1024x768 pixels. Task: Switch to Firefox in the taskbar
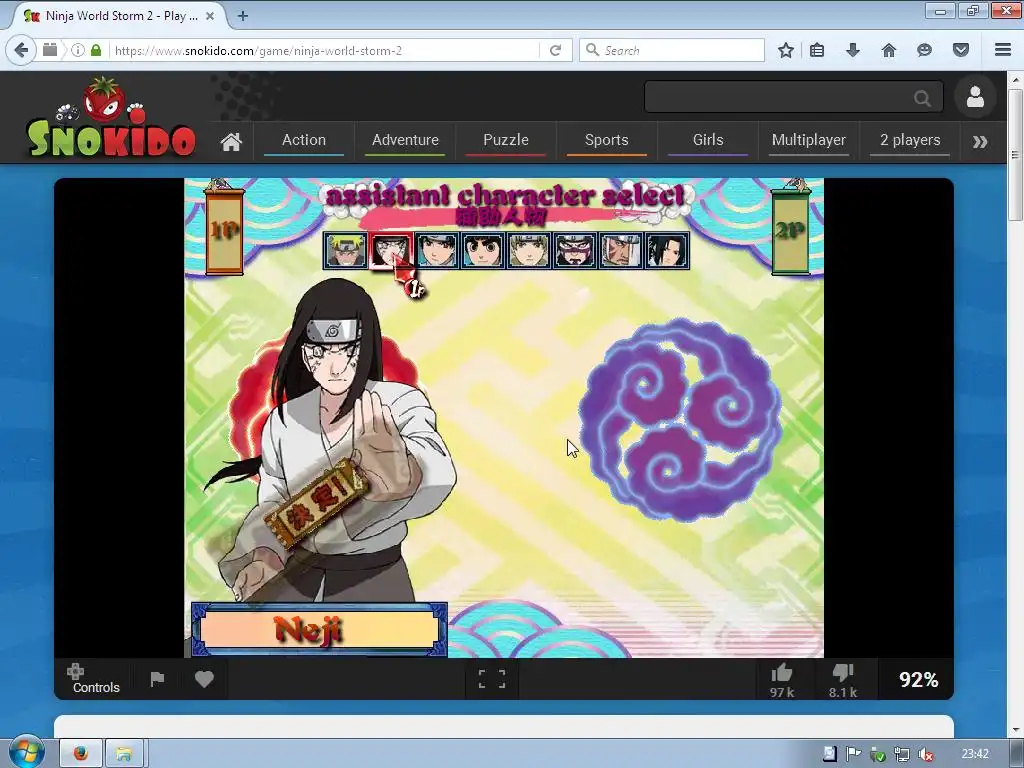81,754
